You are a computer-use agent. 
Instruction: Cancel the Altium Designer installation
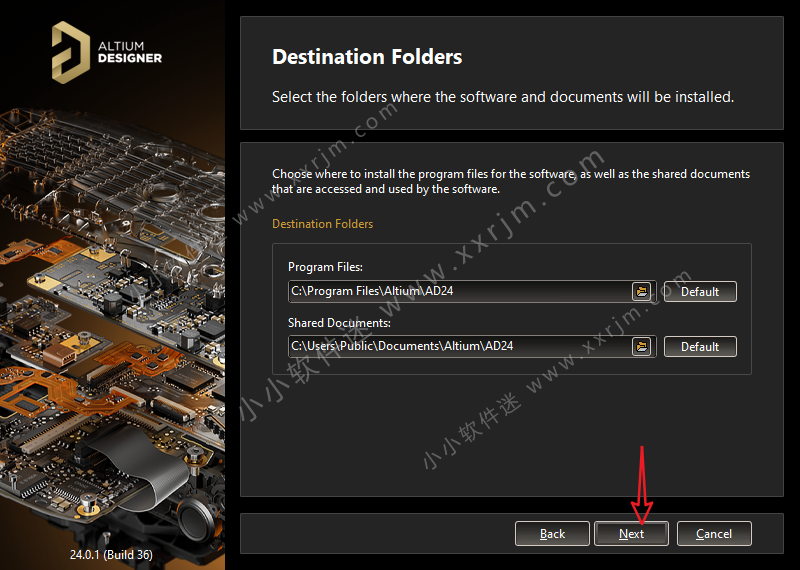coord(713,533)
